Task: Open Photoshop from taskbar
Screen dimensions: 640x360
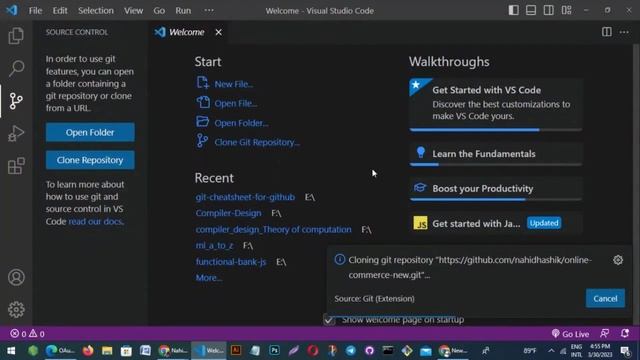Action: (274, 351)
